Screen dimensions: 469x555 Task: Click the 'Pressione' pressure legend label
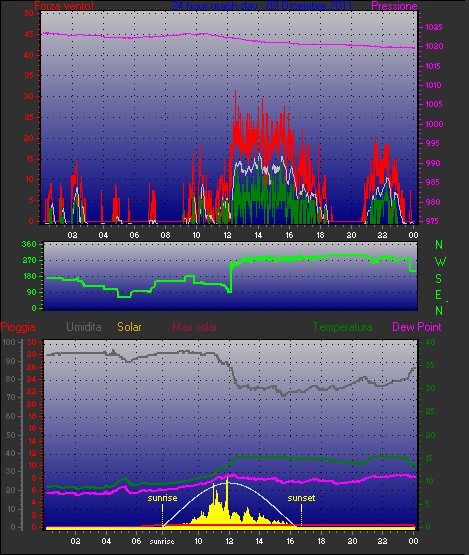point(394,6)
